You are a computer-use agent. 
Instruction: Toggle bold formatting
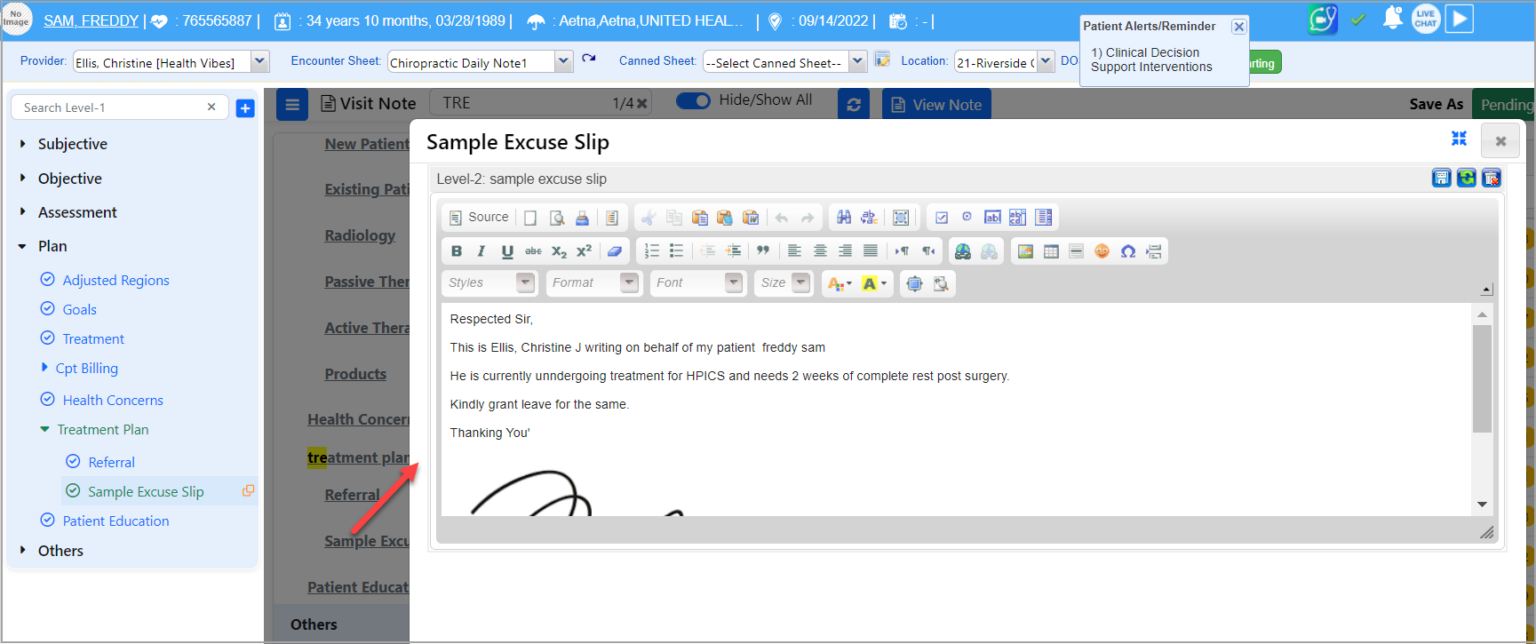point(456,250)
